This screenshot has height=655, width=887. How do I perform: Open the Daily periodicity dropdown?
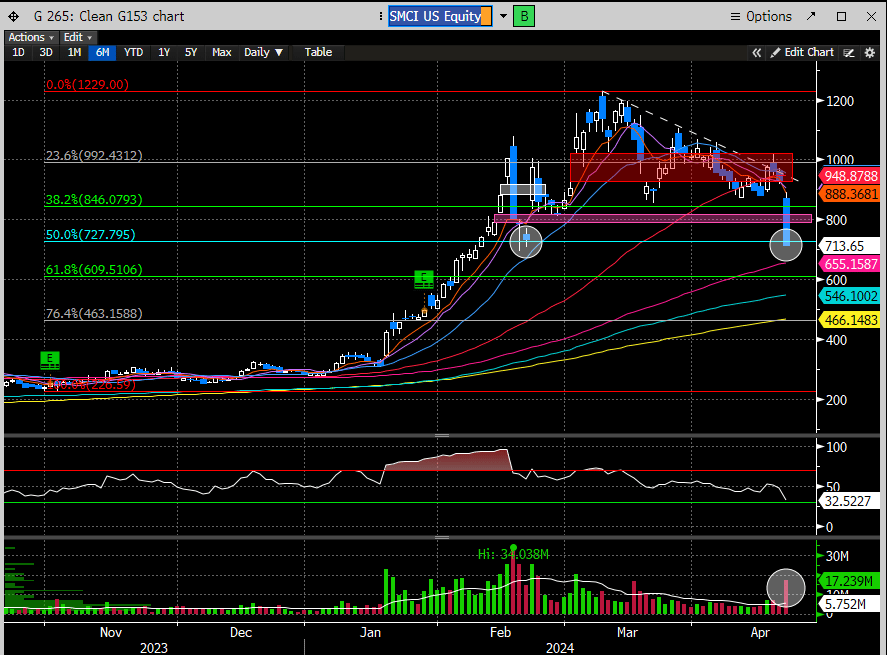[x=264, y=52]
